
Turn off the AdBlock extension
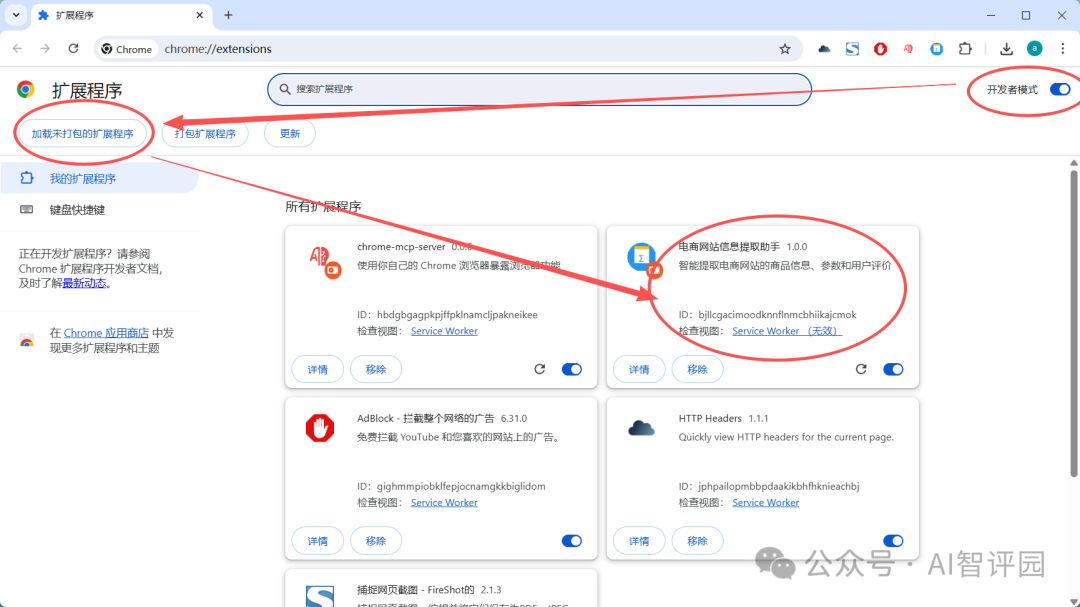coord(571,540)
